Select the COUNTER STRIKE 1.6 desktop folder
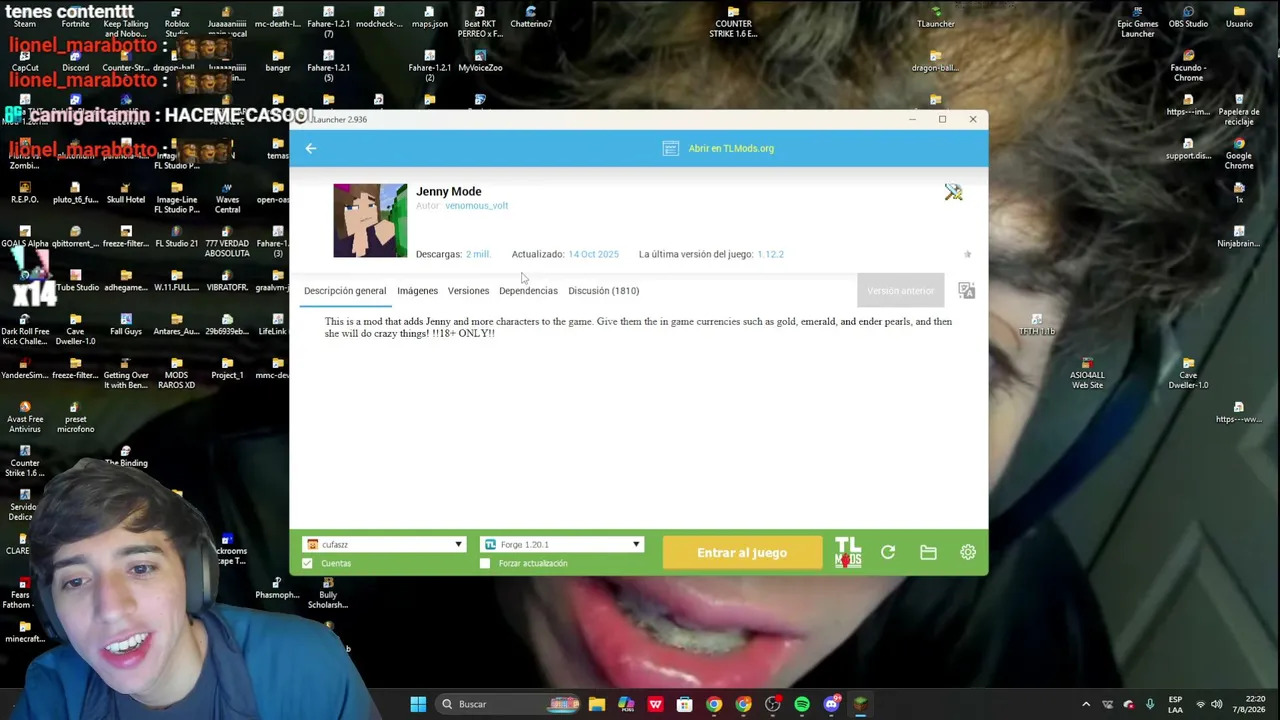Screen dimensions: 1280x720 click(x=733, y=22)
